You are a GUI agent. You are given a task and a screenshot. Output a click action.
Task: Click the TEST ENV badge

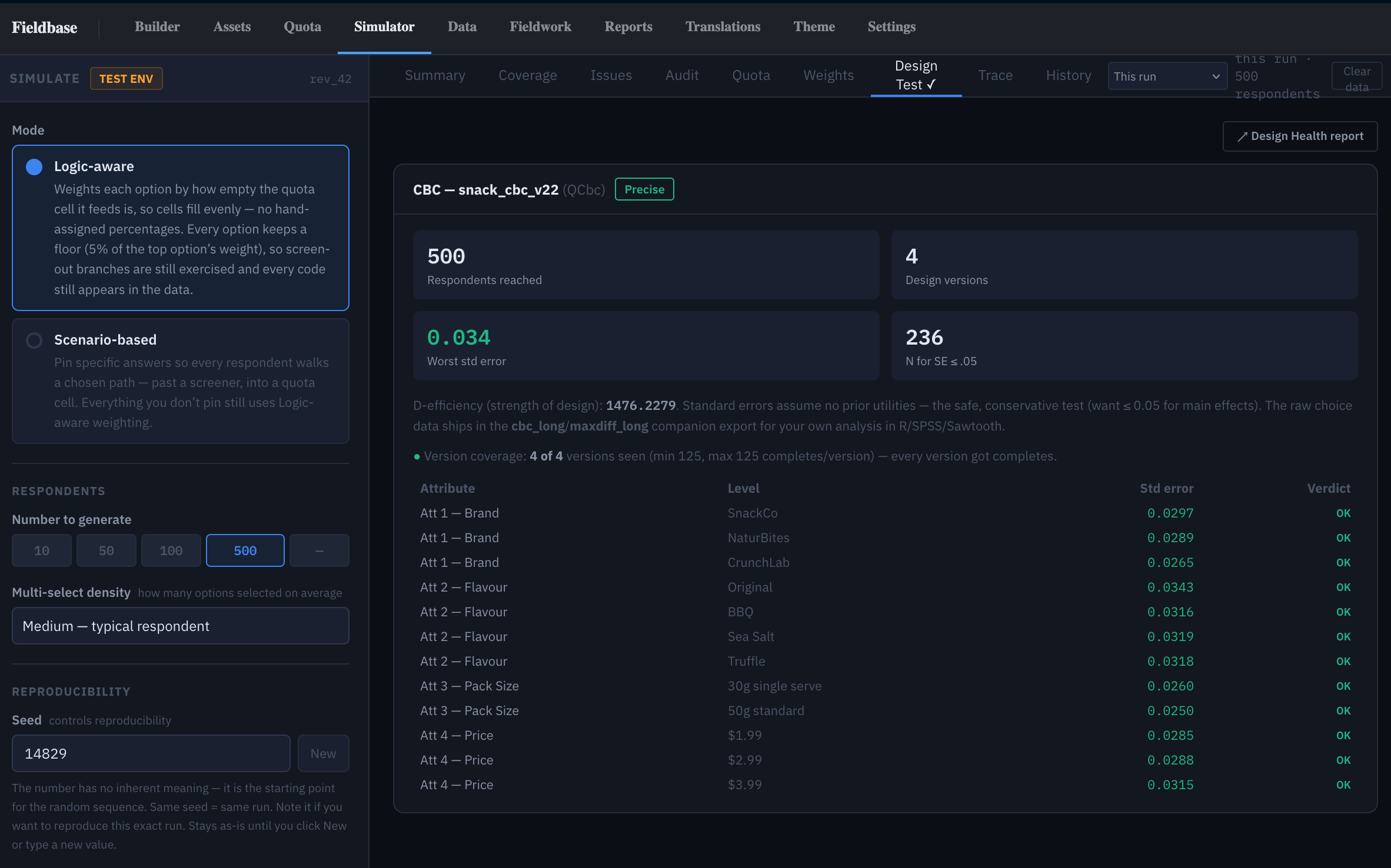click(126, 79)
